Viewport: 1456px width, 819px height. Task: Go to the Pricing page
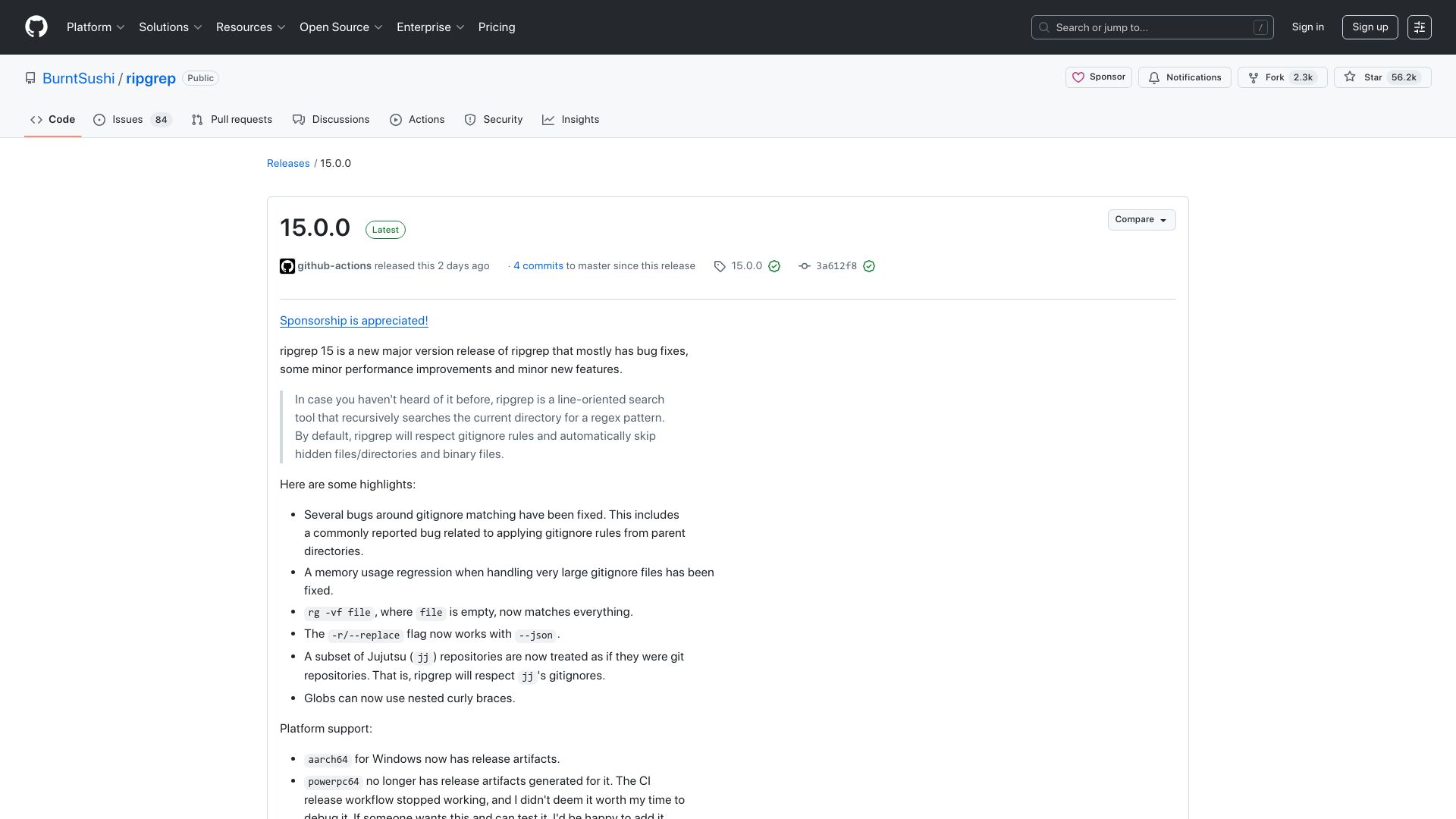pyautogui.click(x=497, y=27)
